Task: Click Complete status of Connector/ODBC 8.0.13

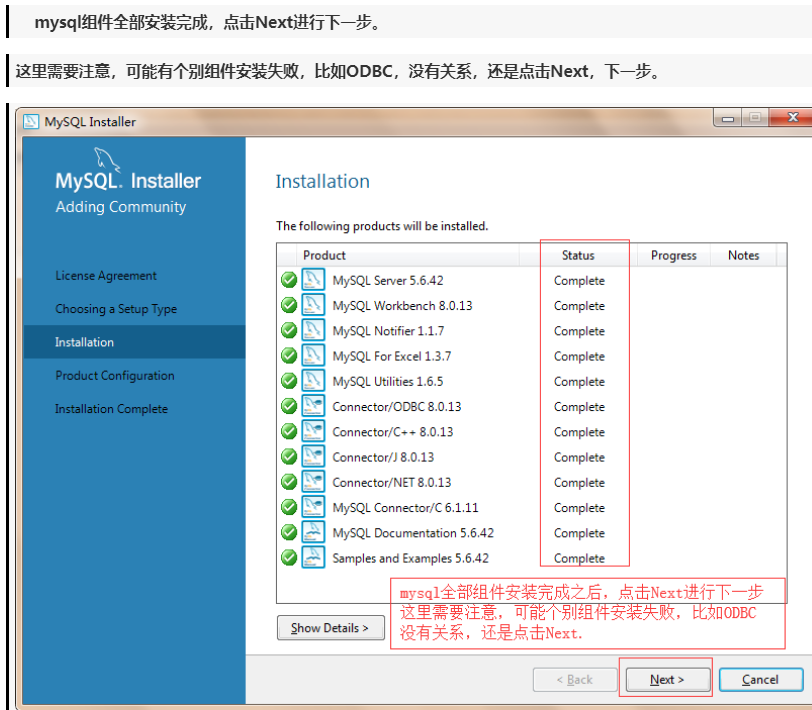Action: click(x=579, y=407)
